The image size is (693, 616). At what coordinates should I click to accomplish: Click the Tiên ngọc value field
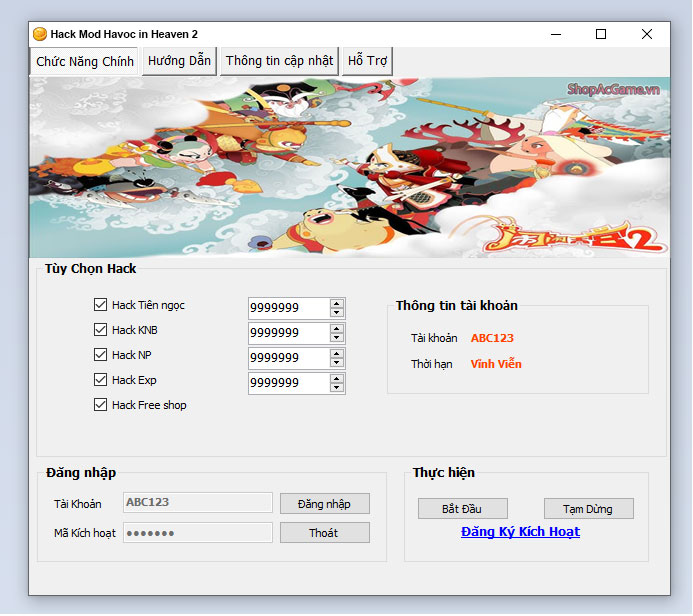coord(289,308)
